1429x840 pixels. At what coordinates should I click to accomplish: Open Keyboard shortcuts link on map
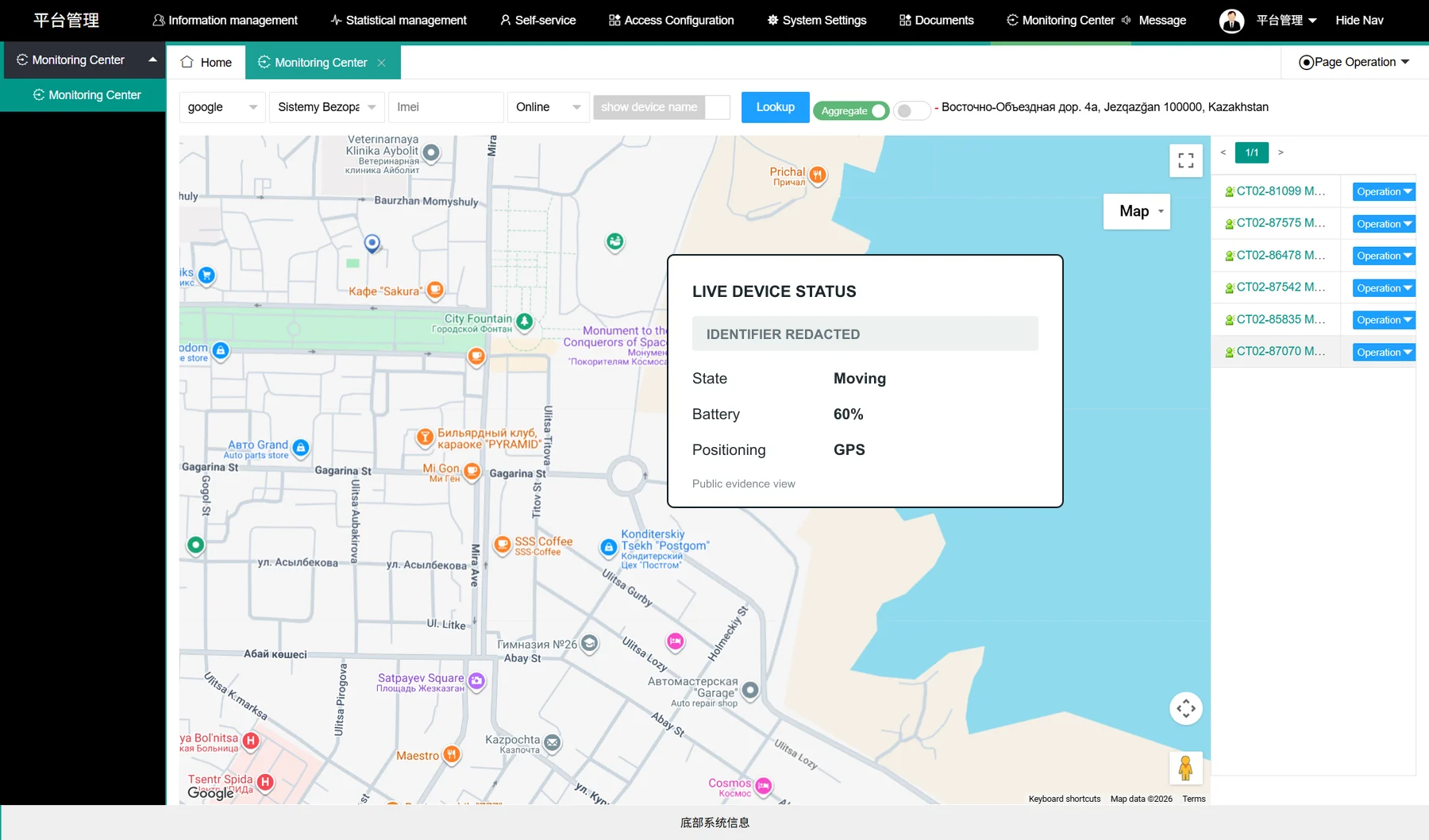pyautogui.click(x=1064, y=799)
